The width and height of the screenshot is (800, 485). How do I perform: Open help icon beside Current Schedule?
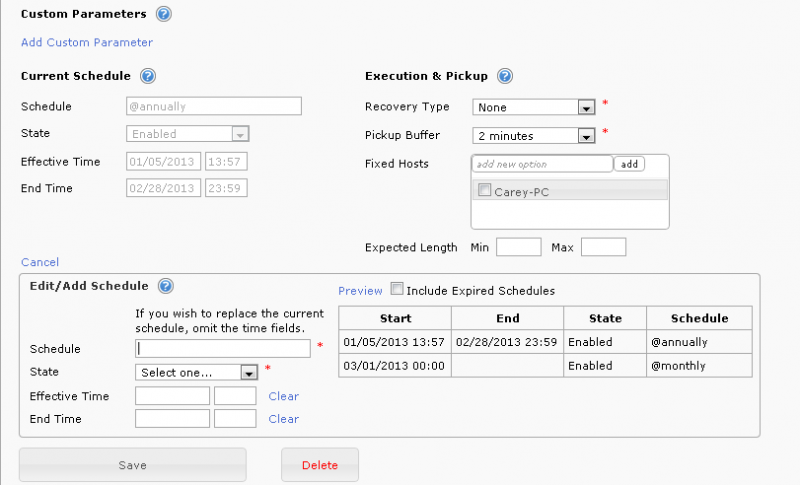pyautogui.click(x=148, y=76)
